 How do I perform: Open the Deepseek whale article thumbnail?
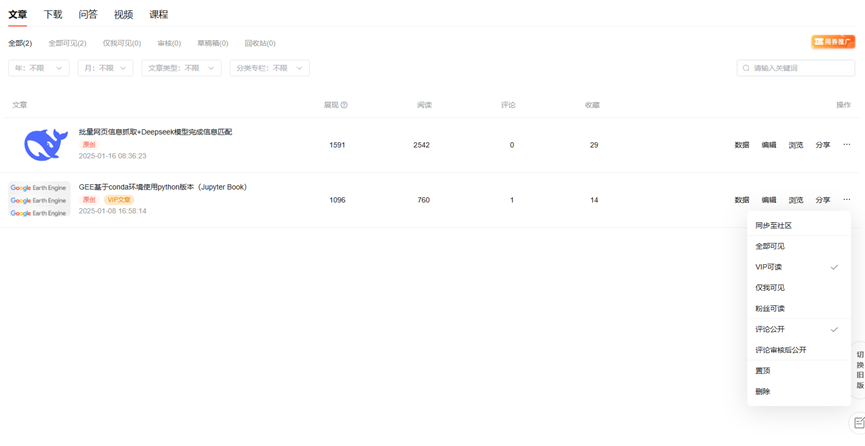pyautogui.click(x=46, y=145)
